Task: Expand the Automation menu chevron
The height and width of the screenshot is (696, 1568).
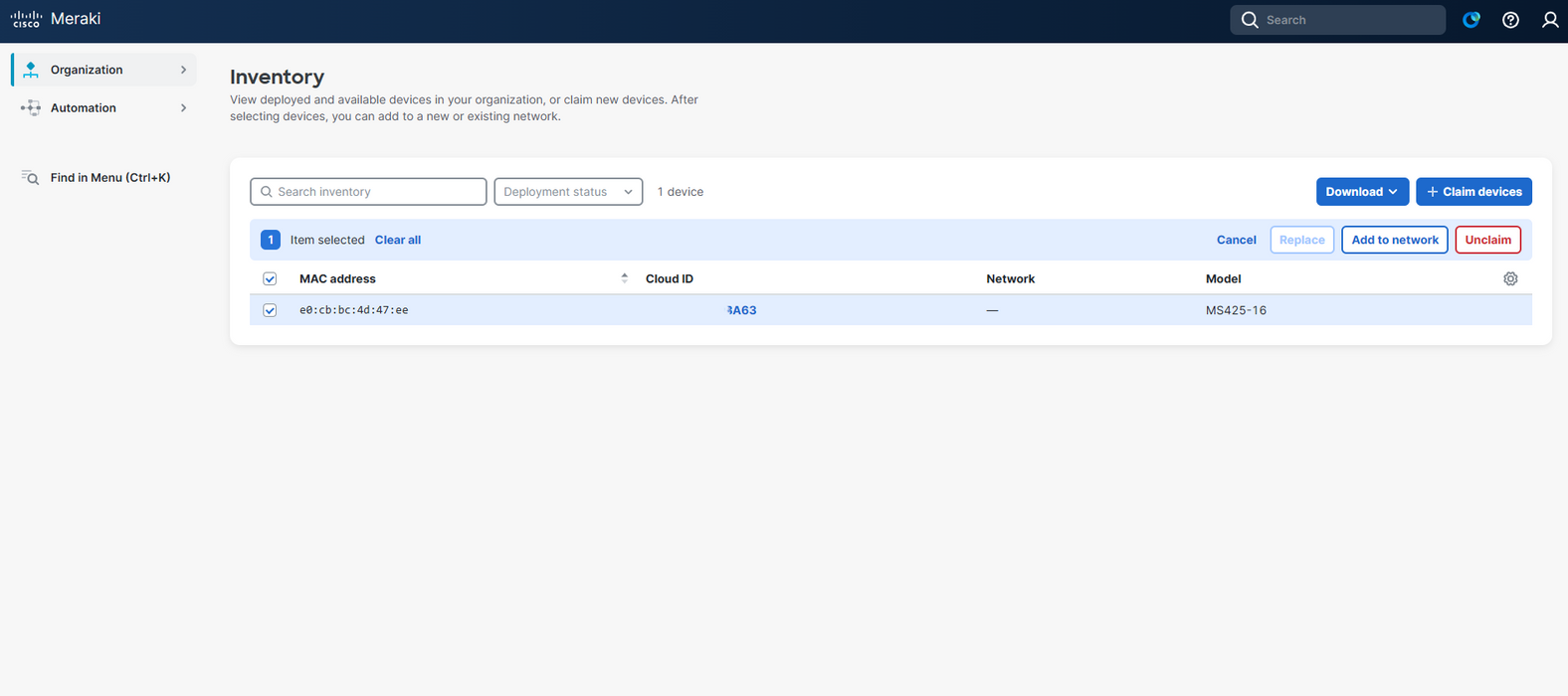Action: pyautogui.click(x=183, y=108)
